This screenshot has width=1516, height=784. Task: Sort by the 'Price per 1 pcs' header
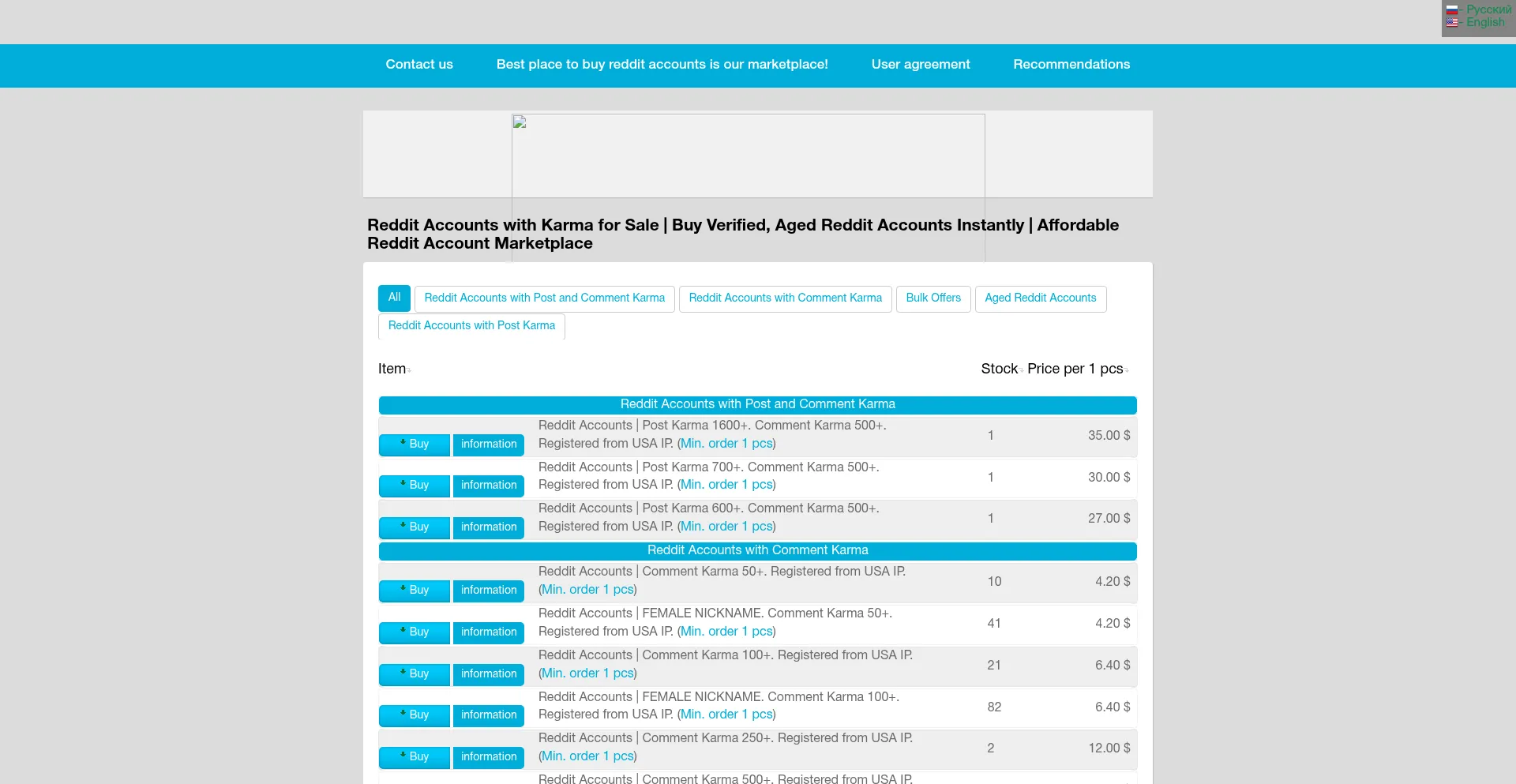tap(1075, 369)
